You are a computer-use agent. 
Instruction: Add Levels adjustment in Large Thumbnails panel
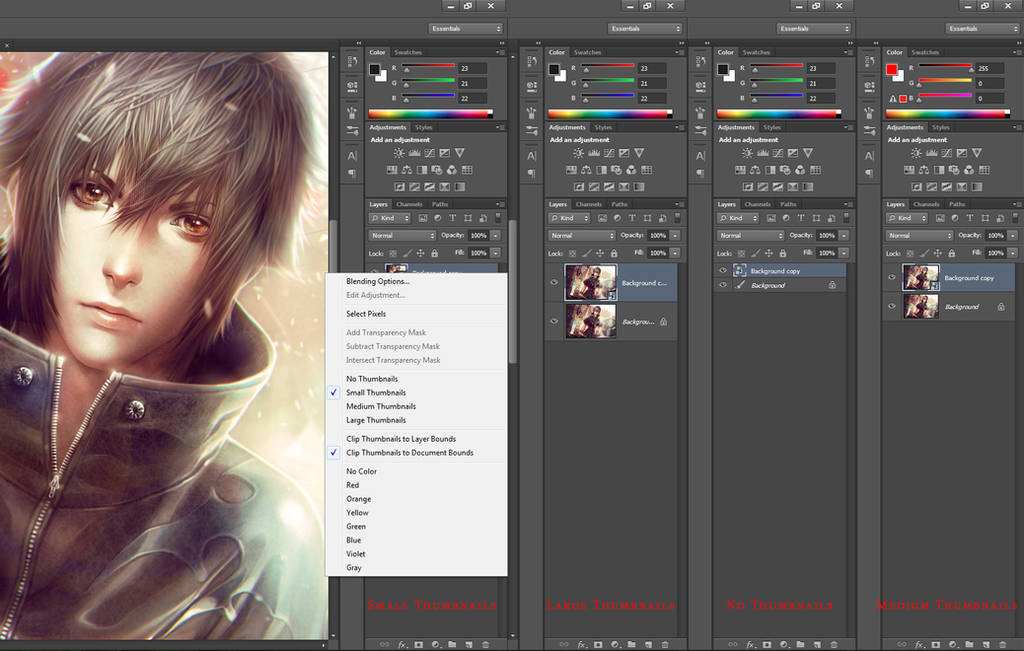click(x=594, y=153)
